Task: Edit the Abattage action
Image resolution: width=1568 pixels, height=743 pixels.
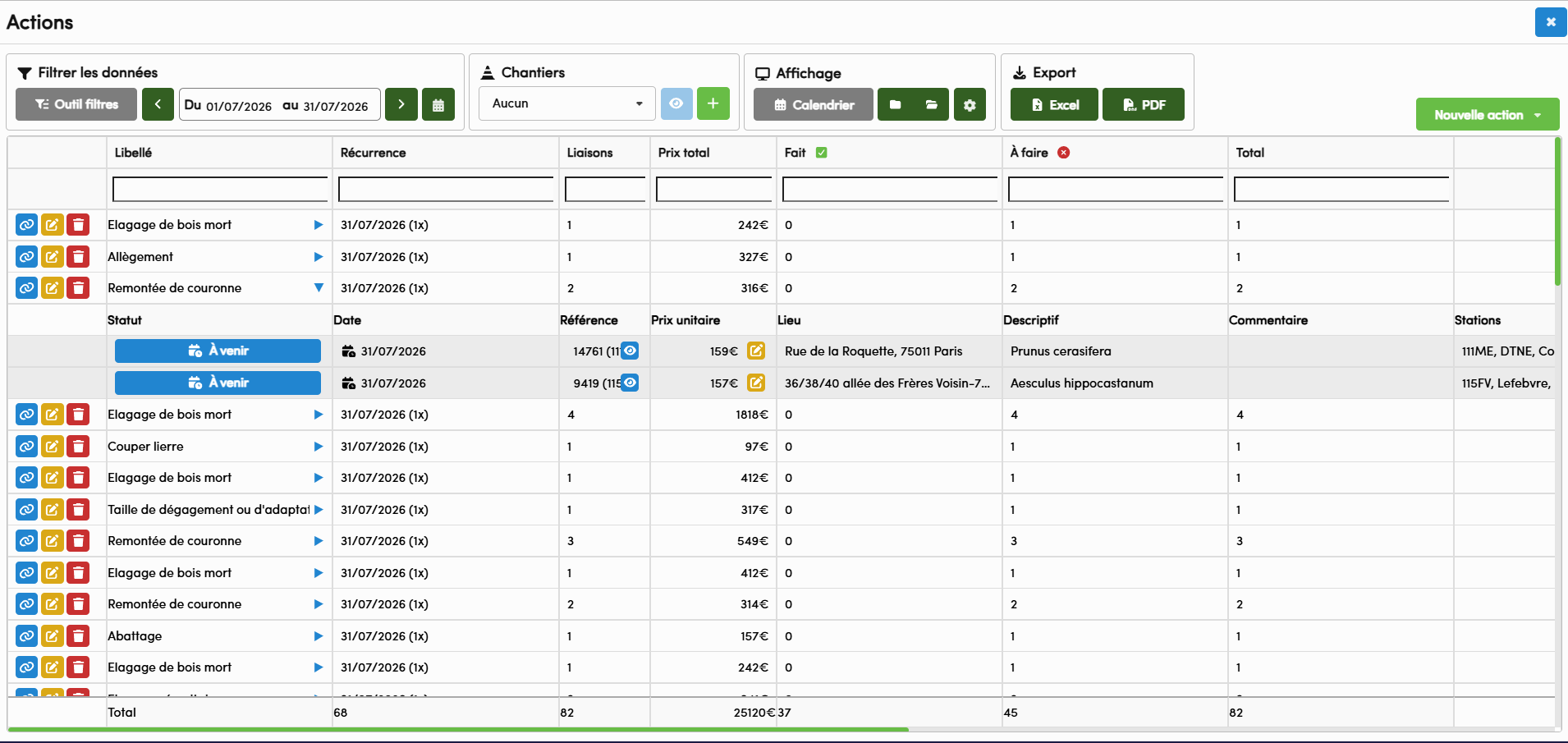Action: point(52,636)
